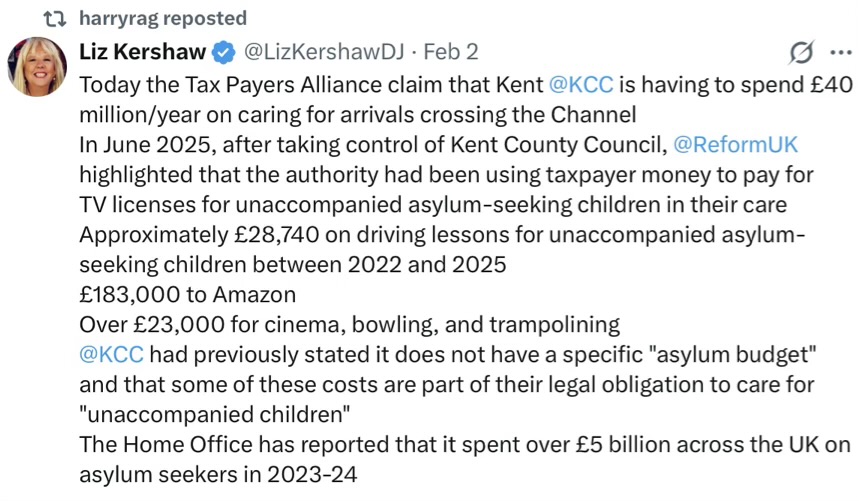Click the repost arrows icon above the tweet
Image resolution: width=859 pixels, height=501 pixels.
point(57,19)
